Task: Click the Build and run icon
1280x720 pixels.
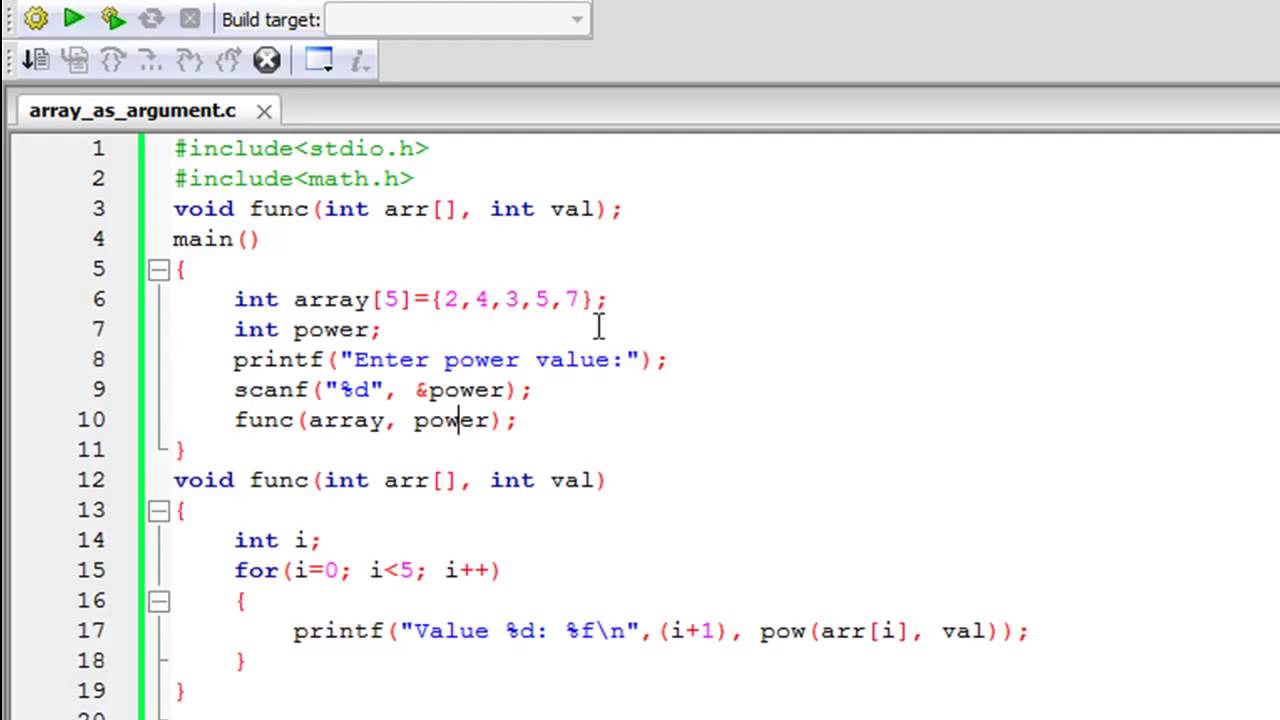Action: tap(113, 18)
